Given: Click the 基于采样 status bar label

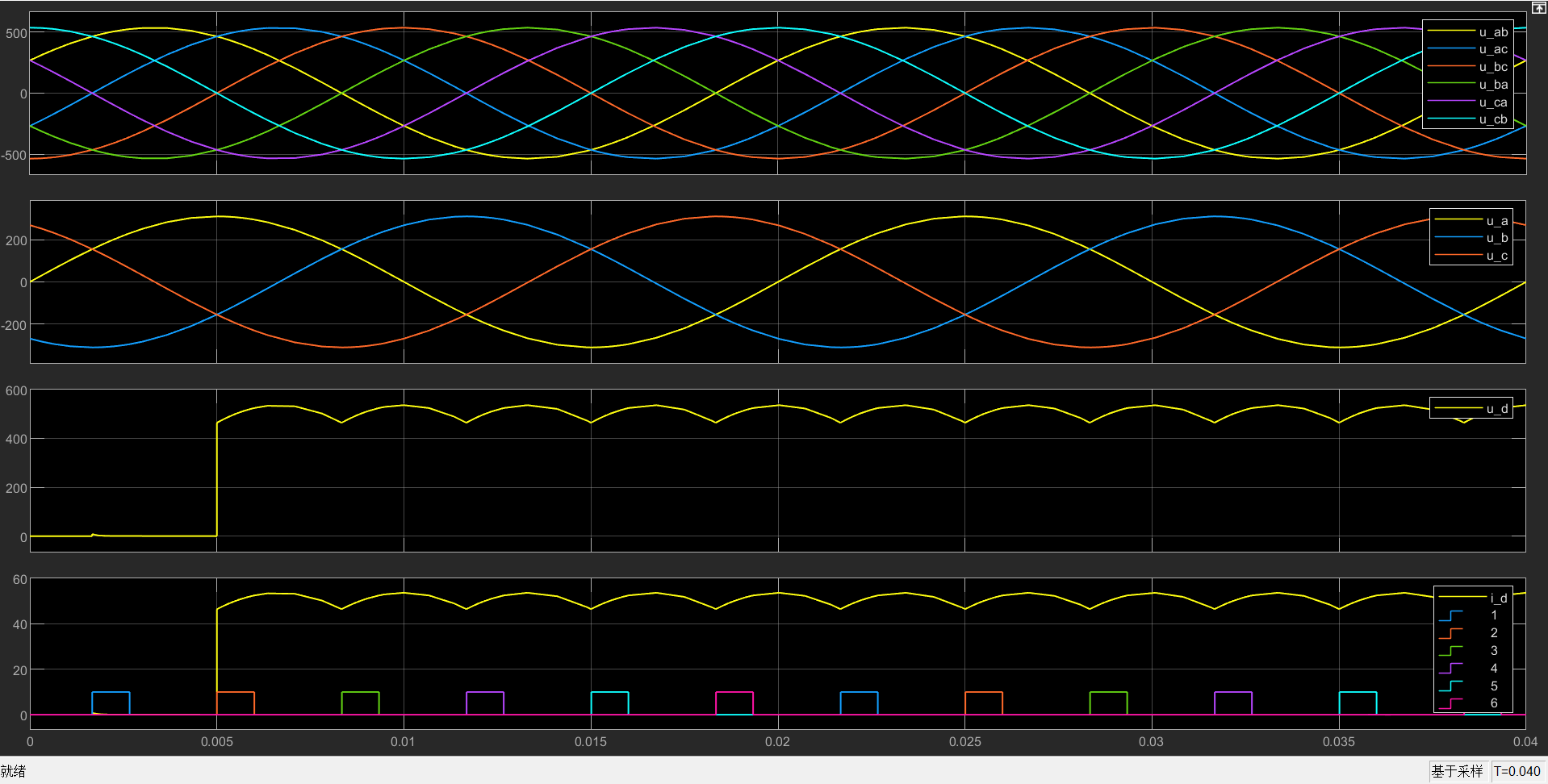Looking at the screenshot, I should tap(1458, 771).
